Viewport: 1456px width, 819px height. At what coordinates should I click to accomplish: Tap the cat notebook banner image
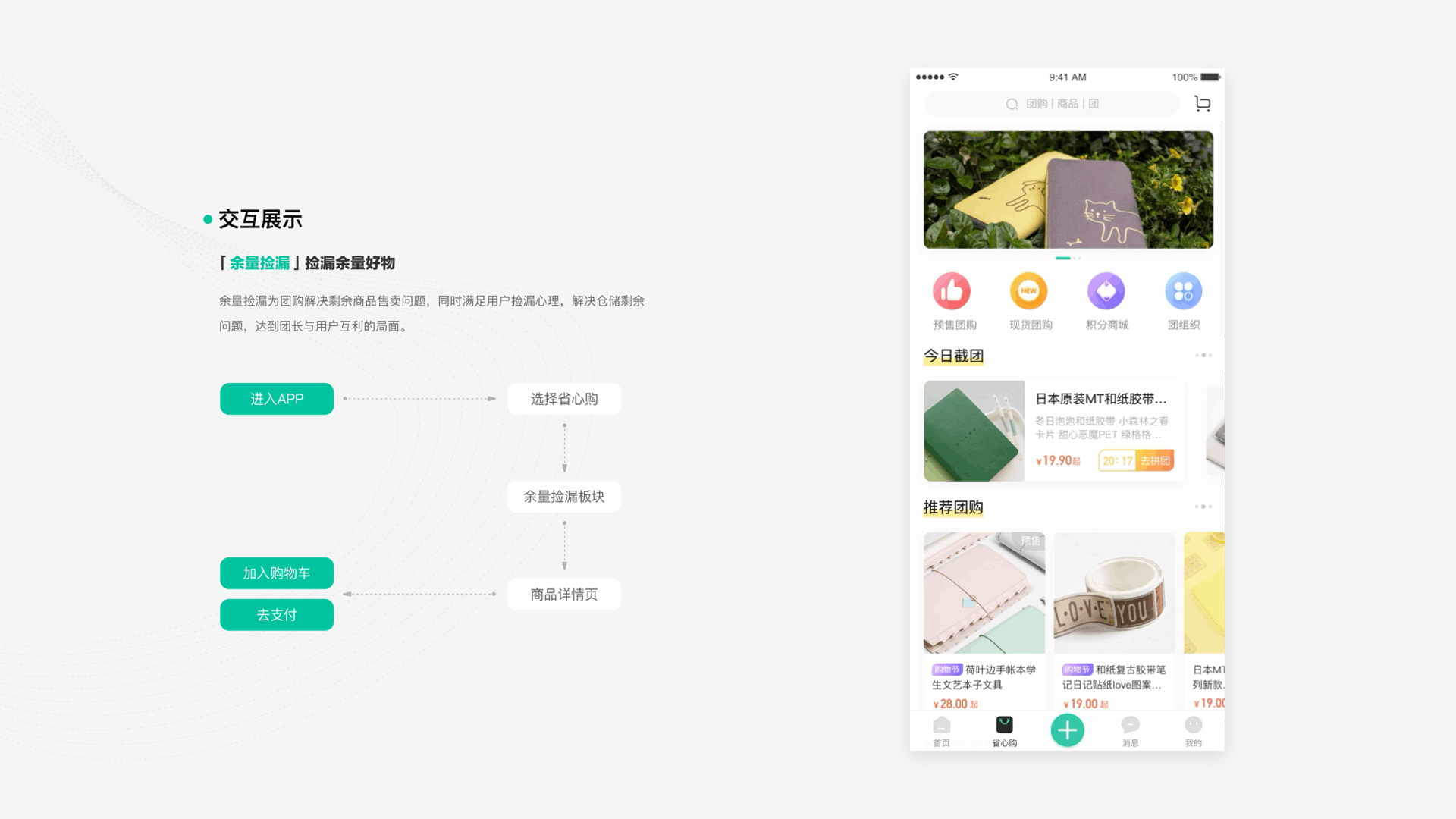click(1068, 190)
